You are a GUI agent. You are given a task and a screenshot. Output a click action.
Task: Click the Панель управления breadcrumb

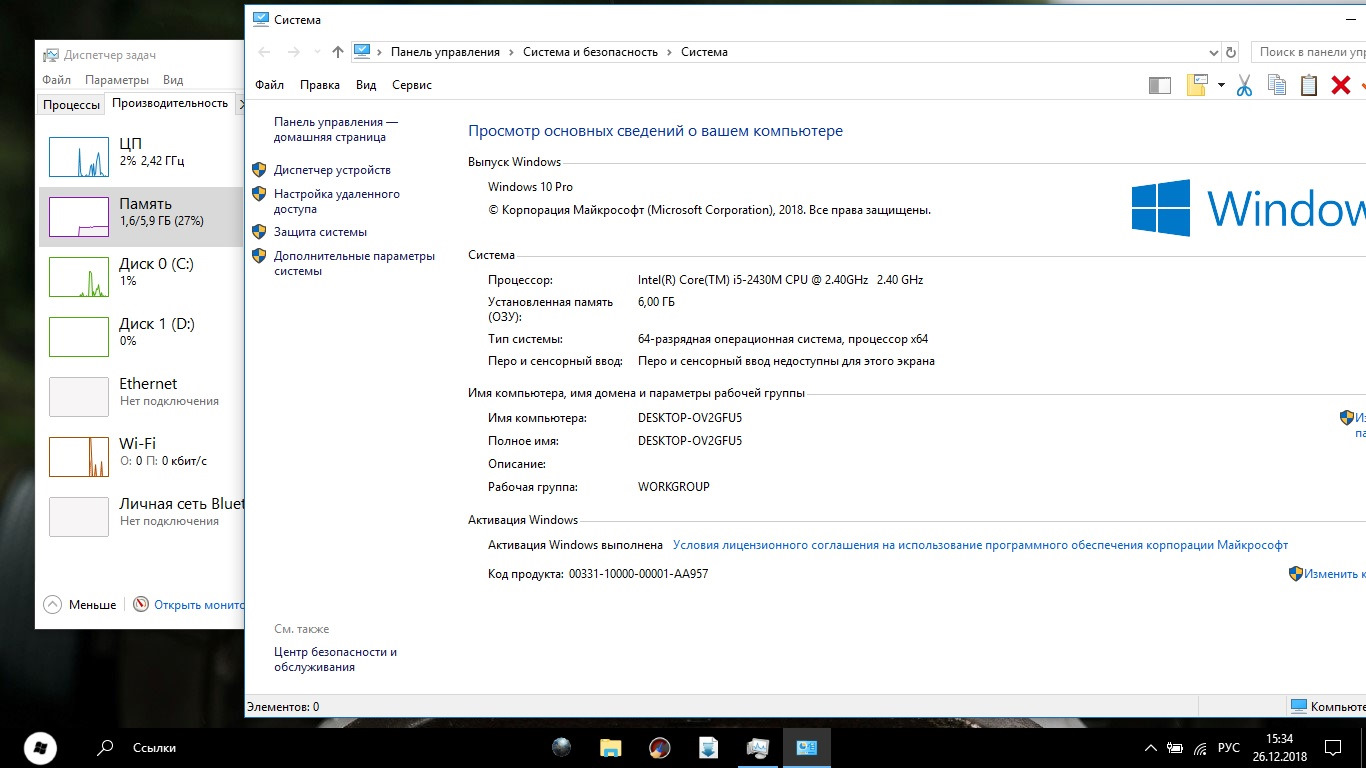445,52
